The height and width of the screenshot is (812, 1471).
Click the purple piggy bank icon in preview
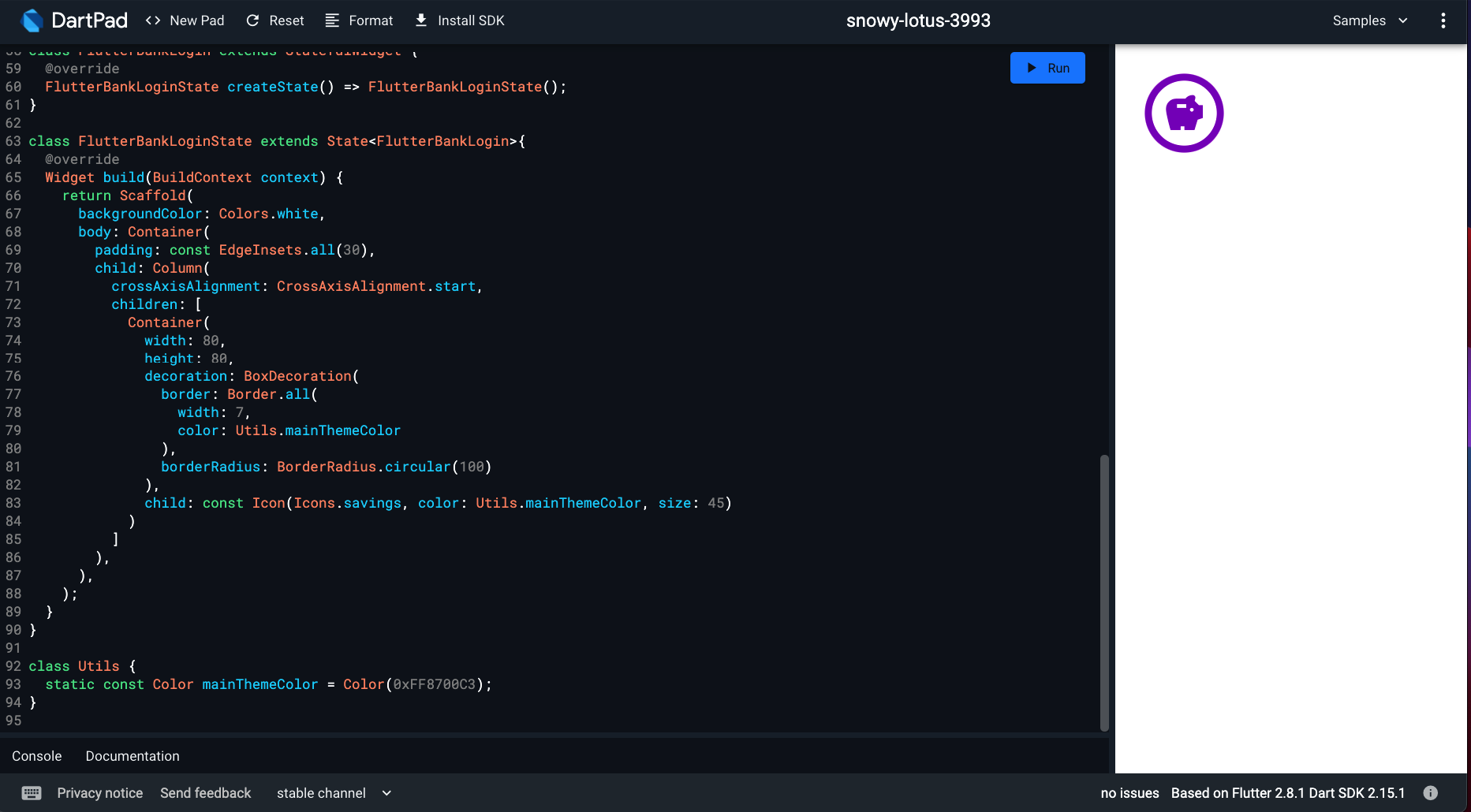pyautogui.click(x=1184, y=113)
